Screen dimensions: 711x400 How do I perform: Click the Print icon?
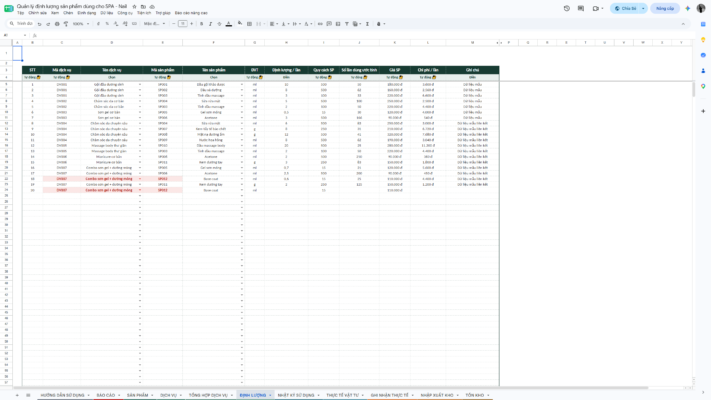[57, 24]
